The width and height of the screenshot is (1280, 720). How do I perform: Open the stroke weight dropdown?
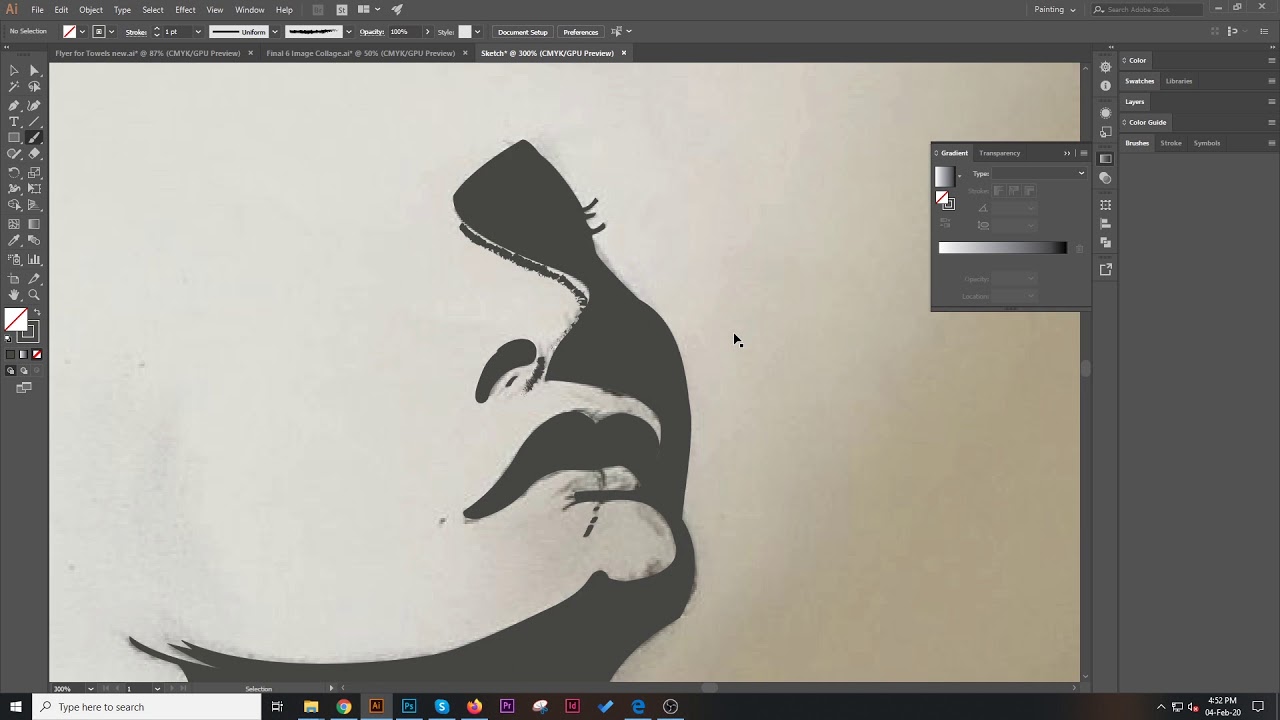click(x=197, y=32)
